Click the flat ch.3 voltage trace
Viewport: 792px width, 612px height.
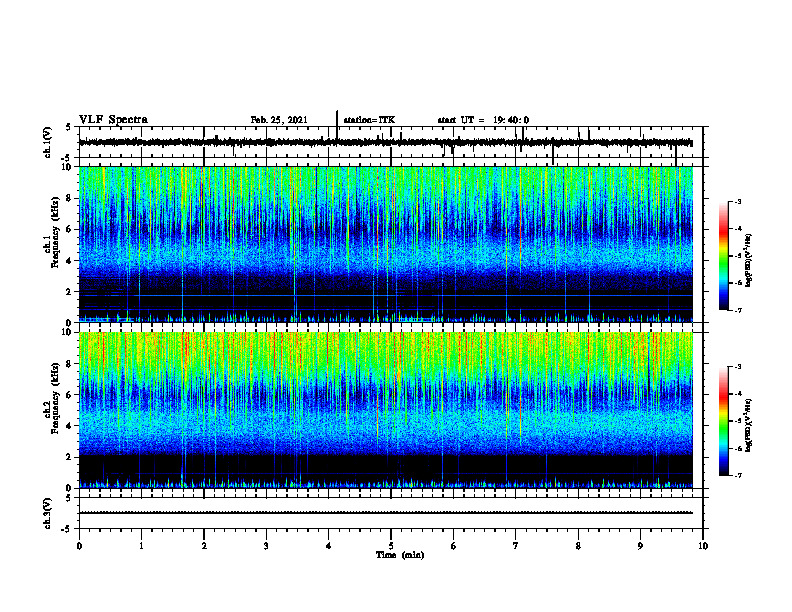pos(386,513)
